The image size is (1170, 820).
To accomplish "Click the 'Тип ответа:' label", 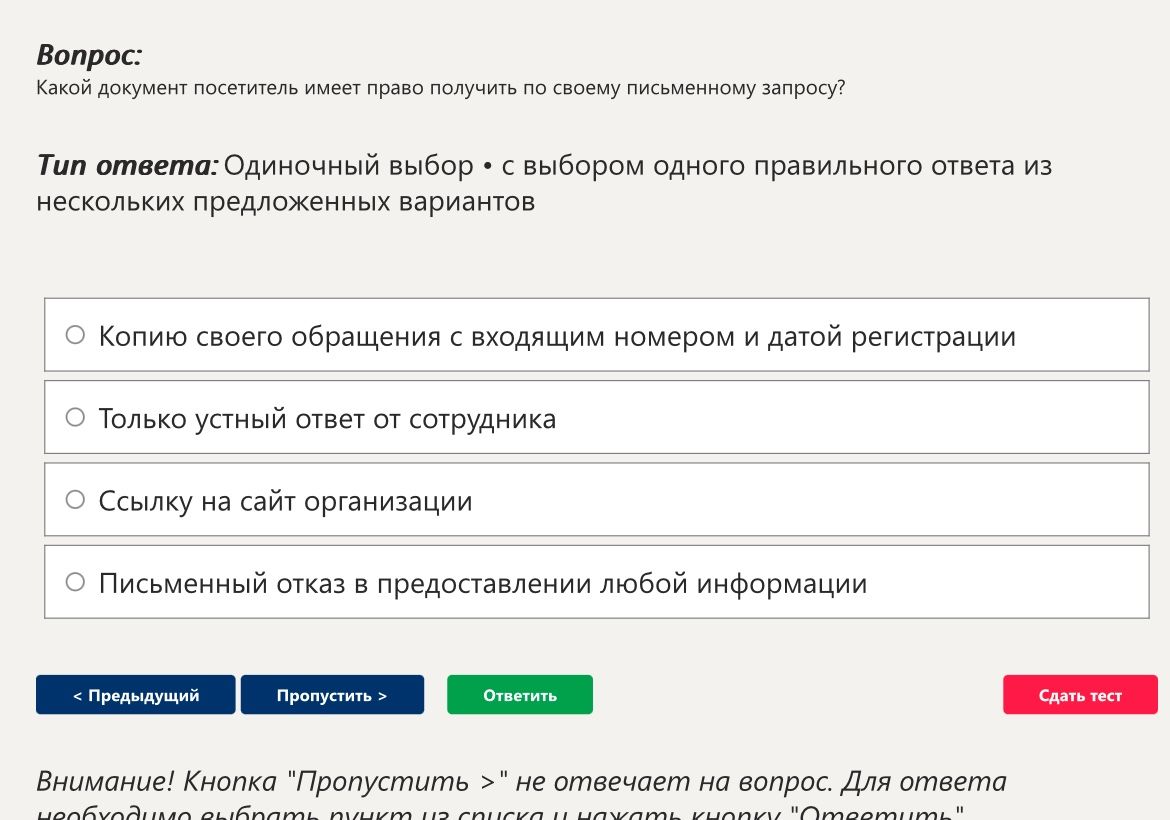I will tap(127, 165).
